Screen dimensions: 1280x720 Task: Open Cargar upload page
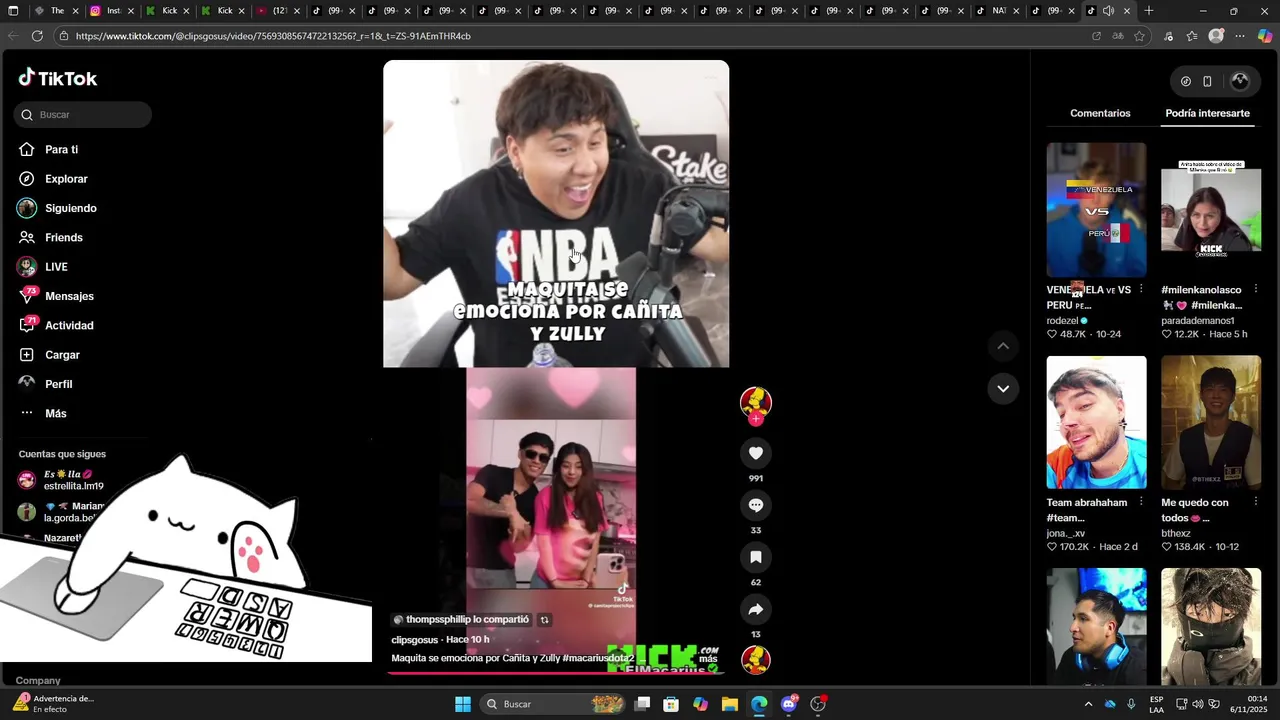(49, 355)
